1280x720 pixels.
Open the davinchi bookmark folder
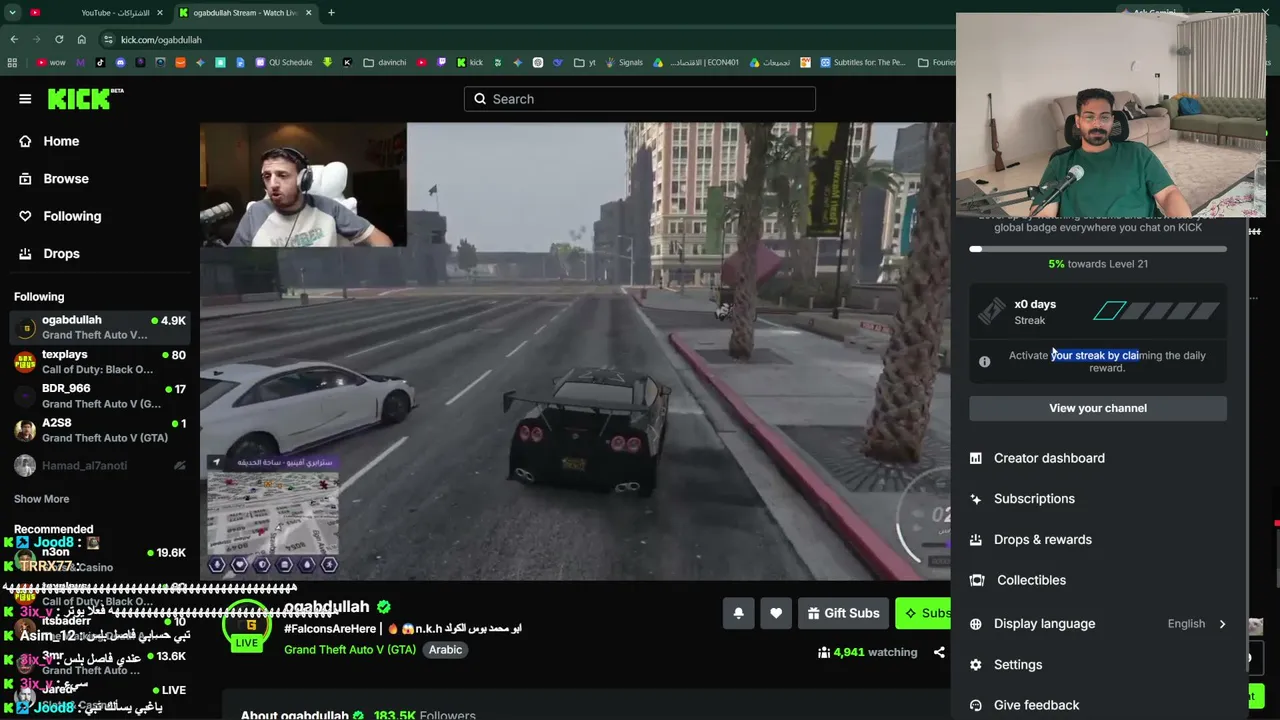[385, 62]
